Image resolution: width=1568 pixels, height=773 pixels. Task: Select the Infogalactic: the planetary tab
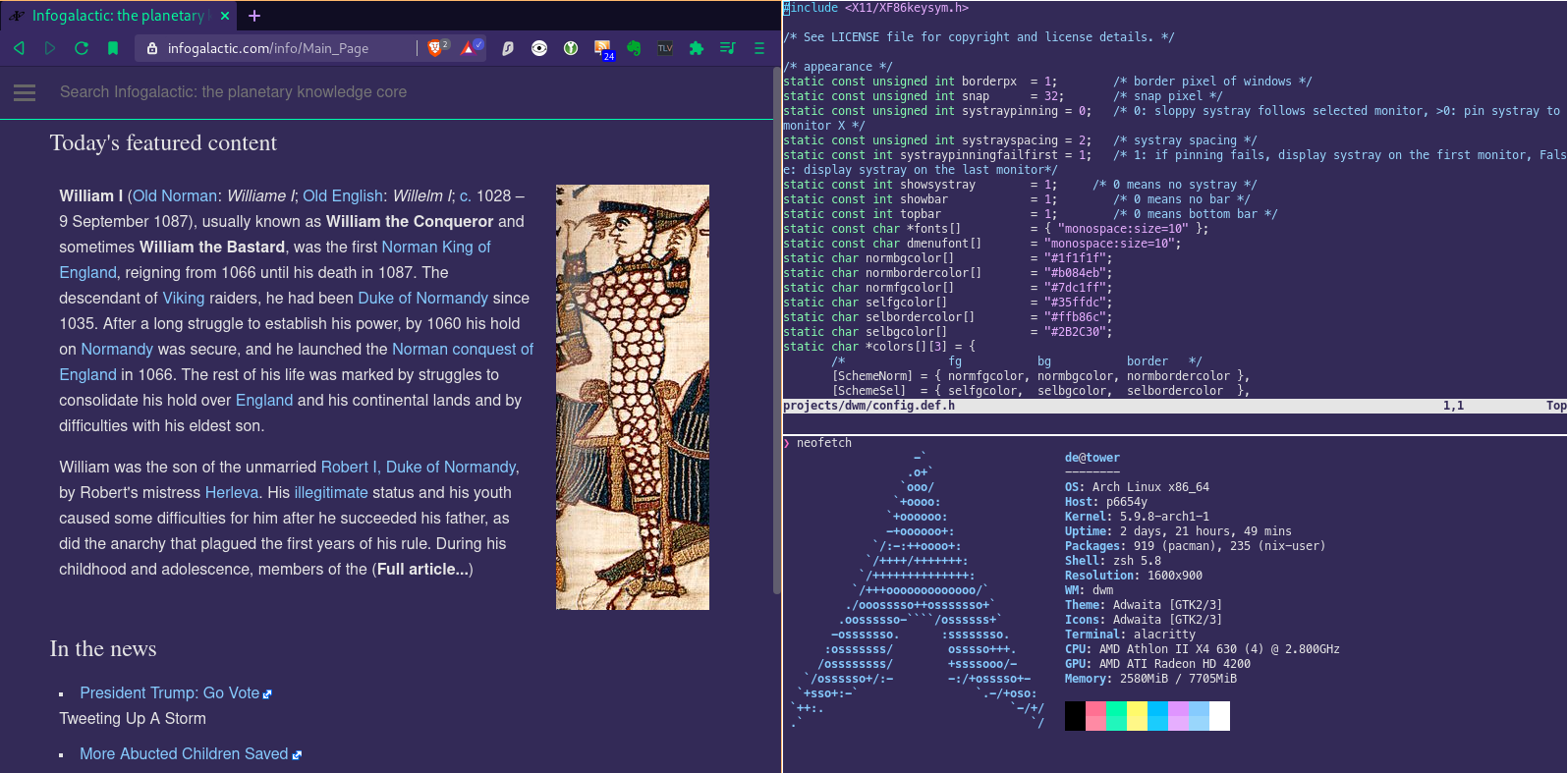118,16
